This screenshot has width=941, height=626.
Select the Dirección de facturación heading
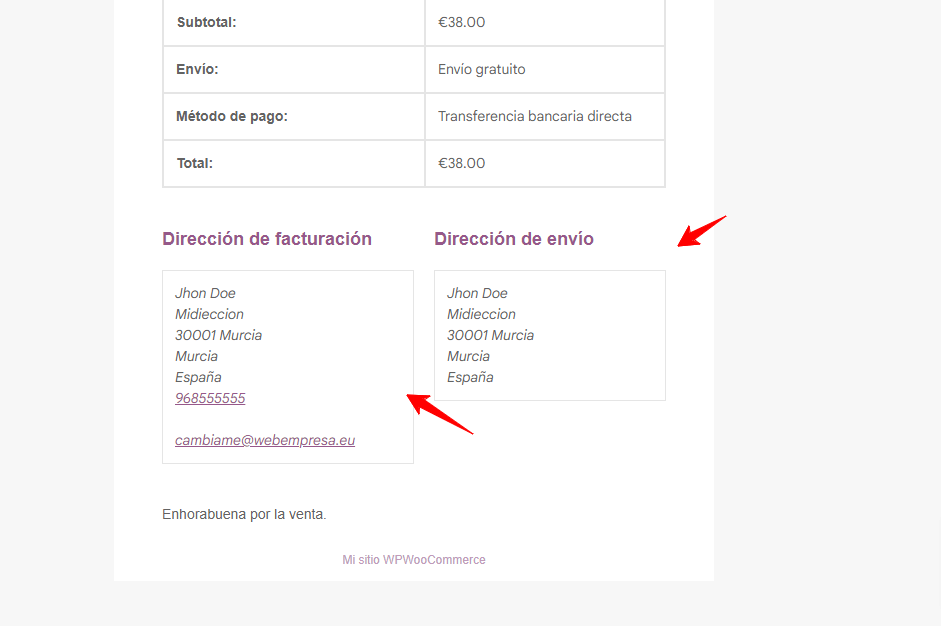pyautogui.click(x=267, y=239)
